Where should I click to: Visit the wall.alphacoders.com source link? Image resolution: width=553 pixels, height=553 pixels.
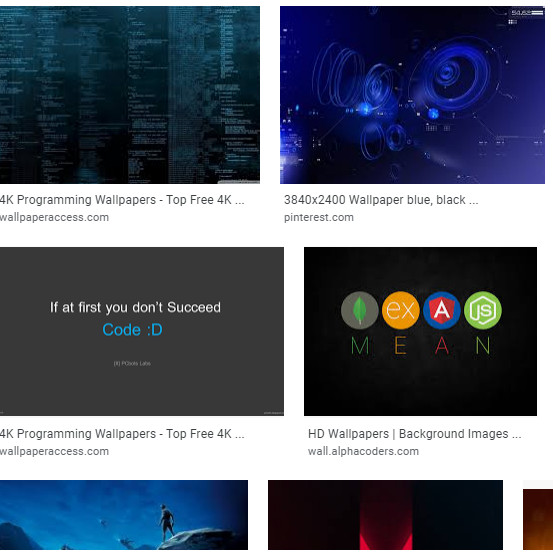pos(363,451)
